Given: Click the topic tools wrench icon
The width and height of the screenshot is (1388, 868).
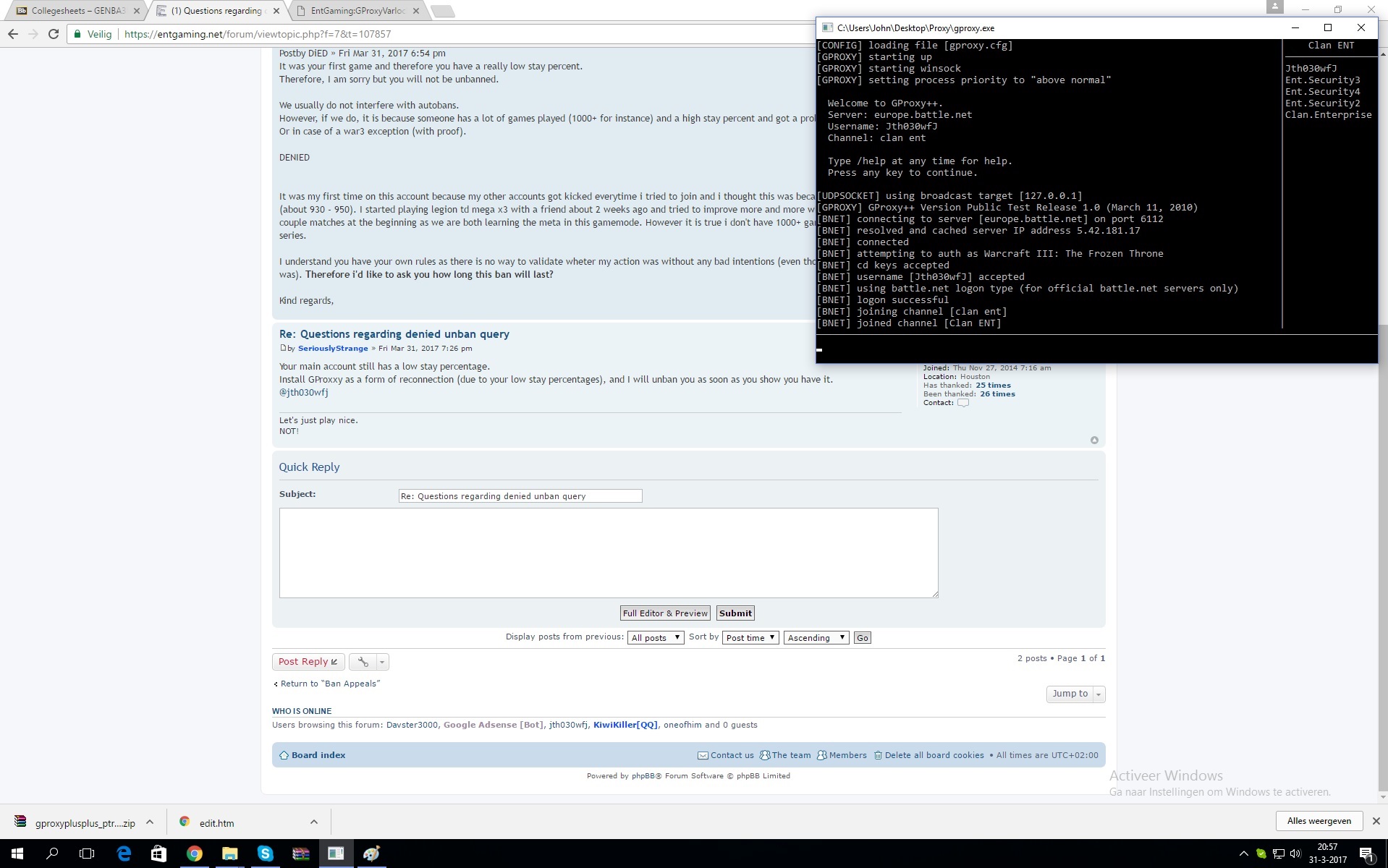Looking at the screenshot, I should point(363,662).
